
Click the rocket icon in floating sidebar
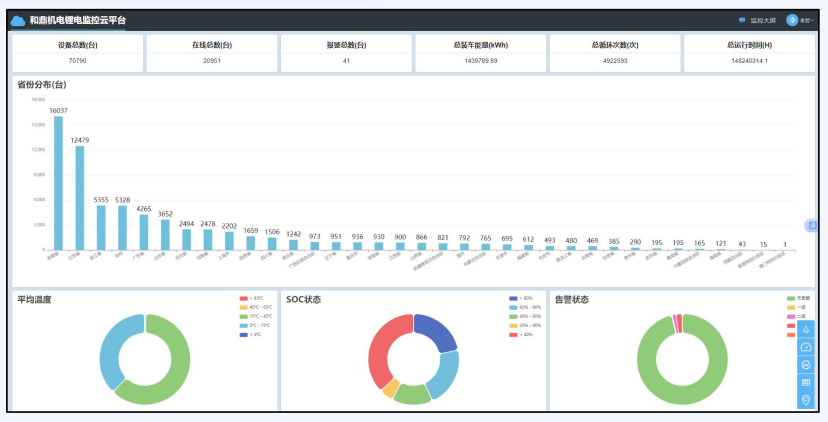[806, 330]
